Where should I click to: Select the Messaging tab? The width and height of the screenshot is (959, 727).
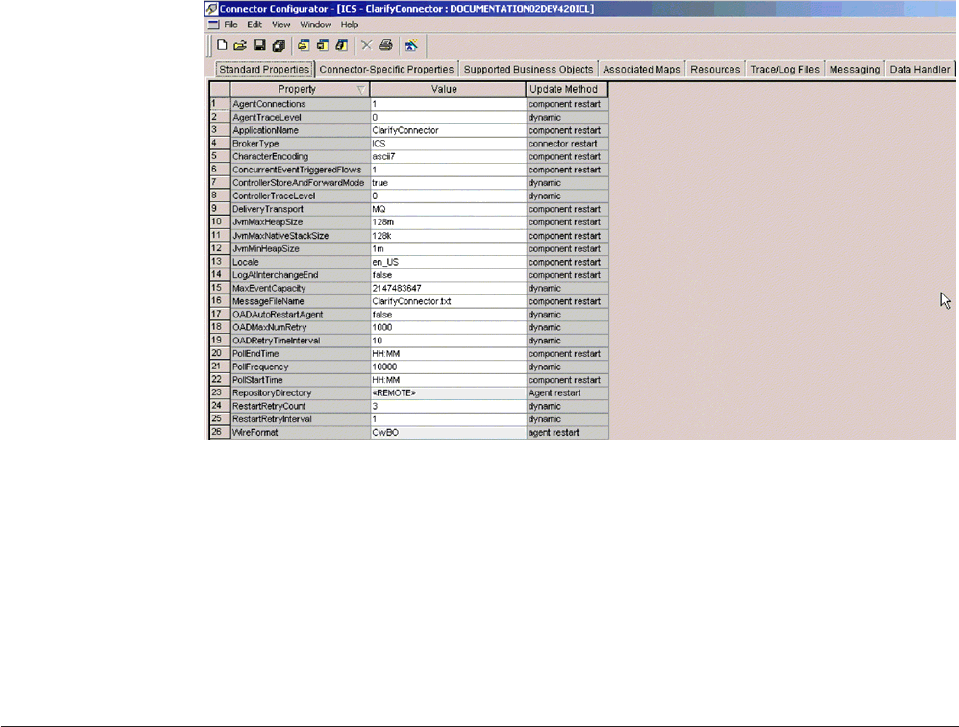coord(854,70)
